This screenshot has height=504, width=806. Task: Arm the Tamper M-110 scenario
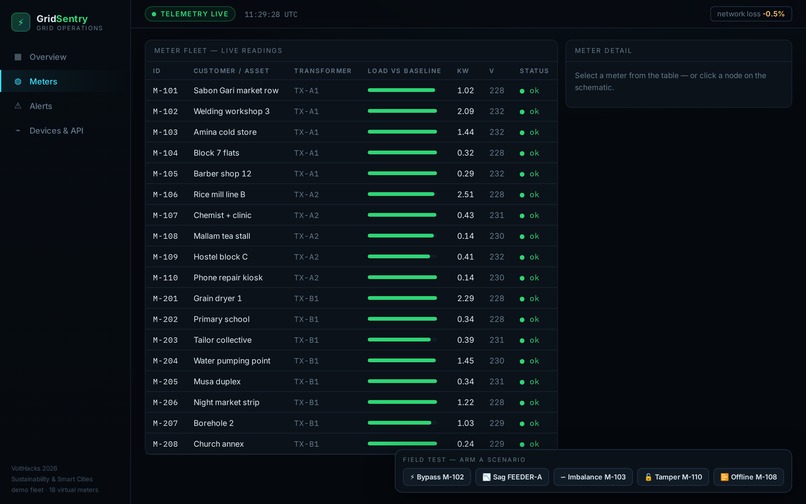(x=673, y=477)
